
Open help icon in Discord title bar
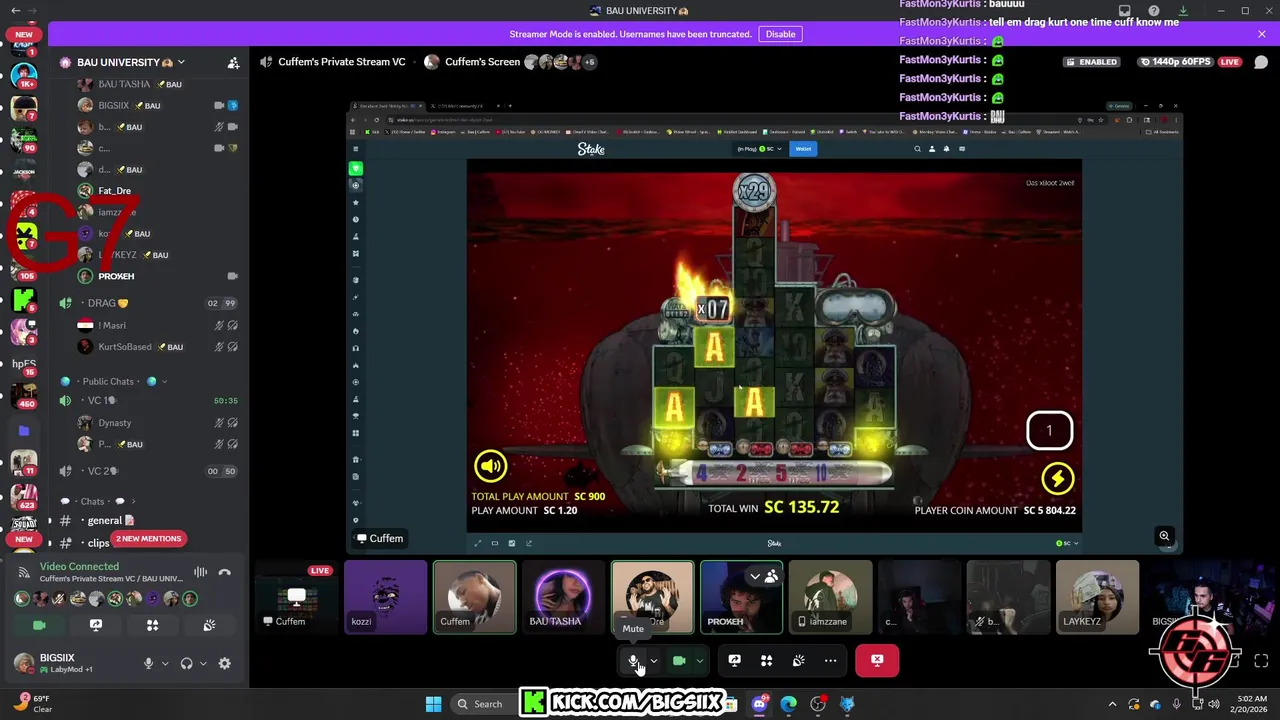1154,11
